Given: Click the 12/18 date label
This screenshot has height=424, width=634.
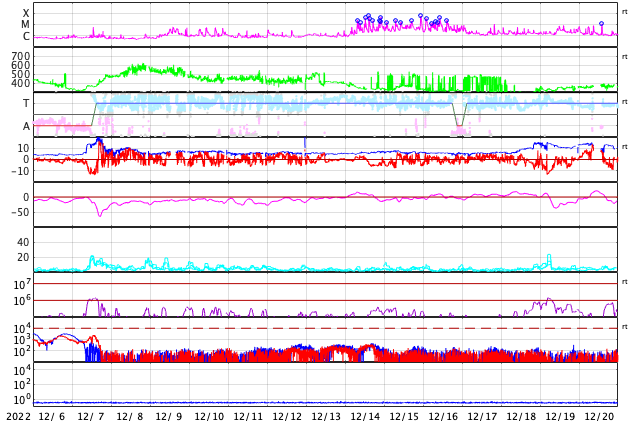Looking at the screenshot, I should 520,416.
